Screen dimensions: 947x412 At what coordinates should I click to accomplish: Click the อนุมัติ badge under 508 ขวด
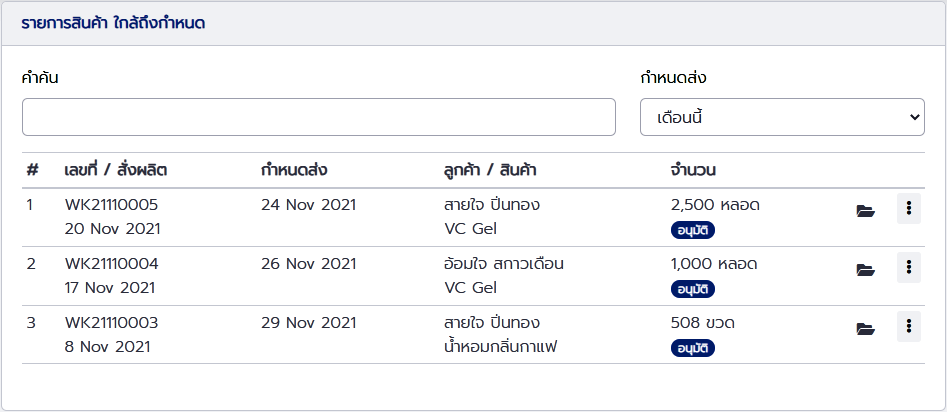[693, 348]
